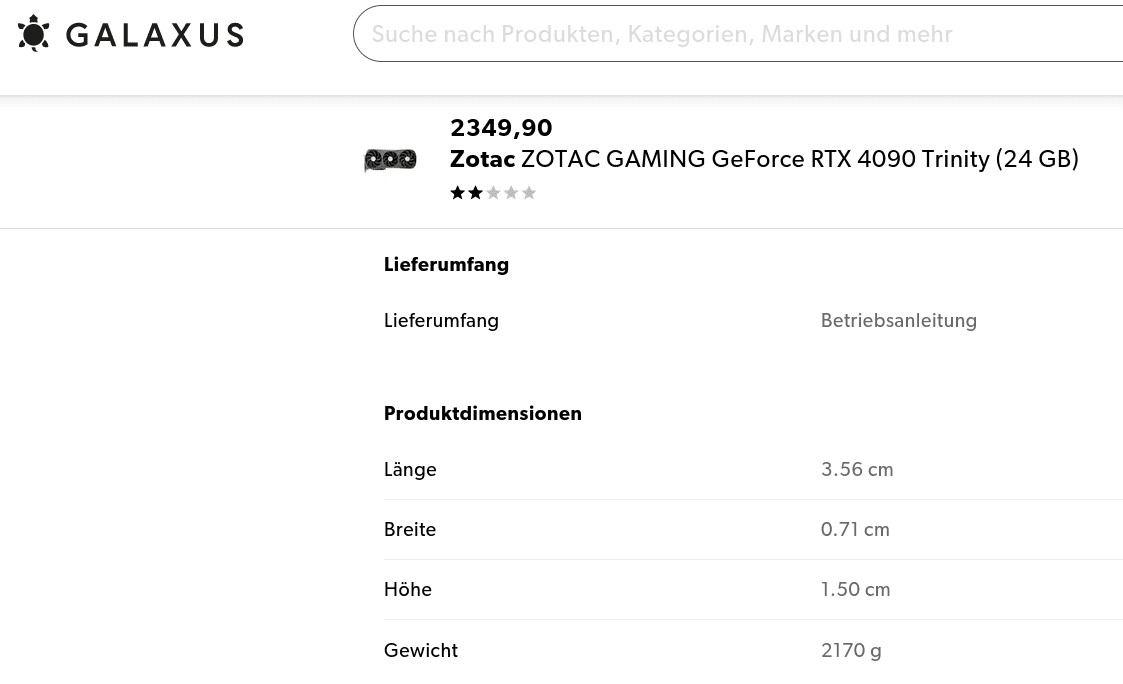Click the GALAXUS wordmark
The width and height of the screenshot is (1123, 684).
point(154,35)
